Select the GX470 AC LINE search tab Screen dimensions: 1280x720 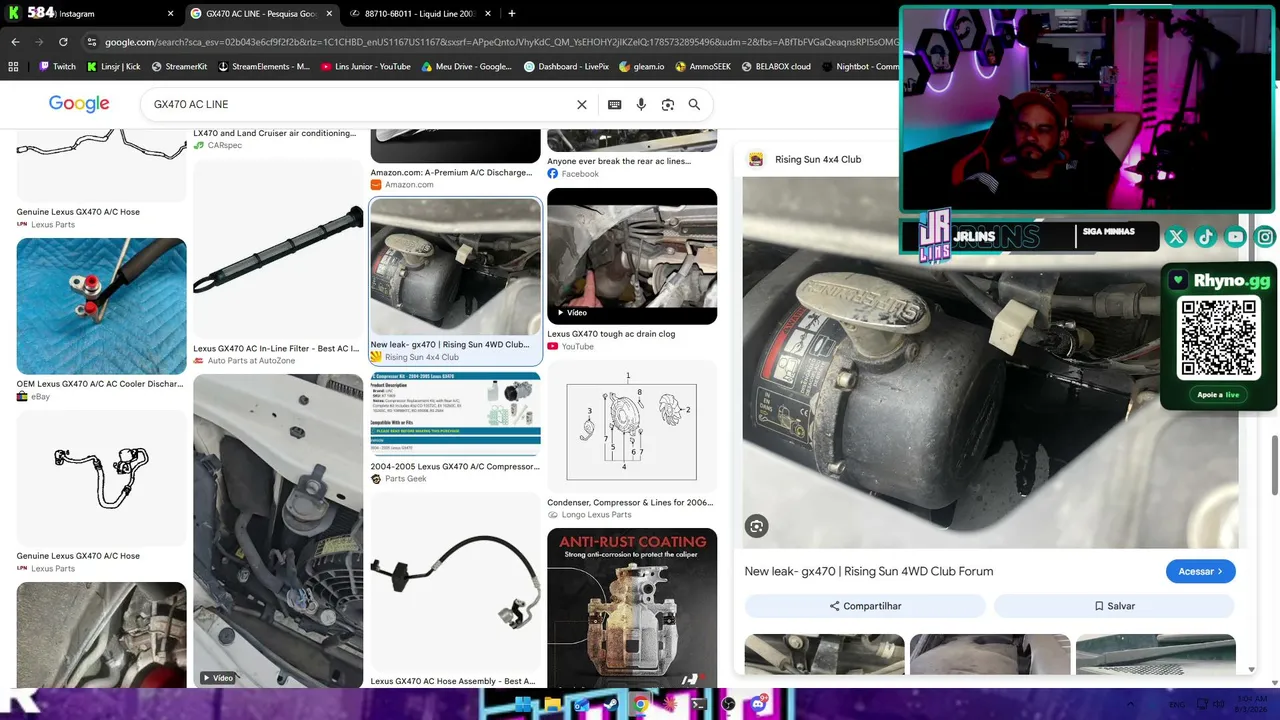click(x=260, y=14)
